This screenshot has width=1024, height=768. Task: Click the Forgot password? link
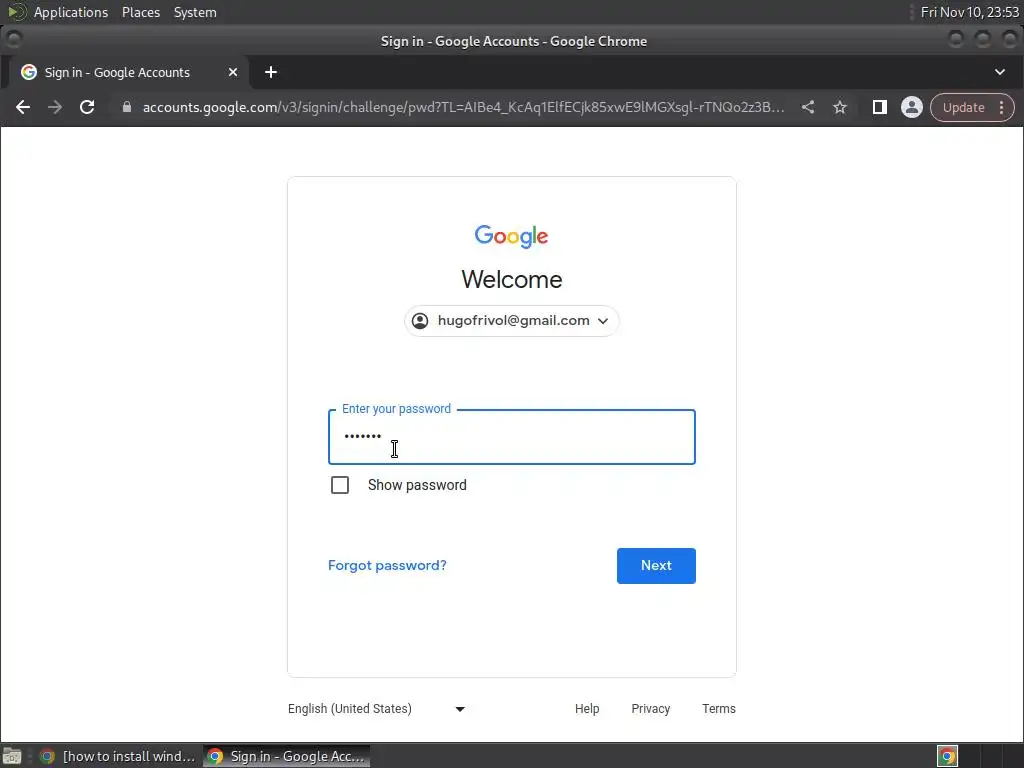click(x=387, y=566)
